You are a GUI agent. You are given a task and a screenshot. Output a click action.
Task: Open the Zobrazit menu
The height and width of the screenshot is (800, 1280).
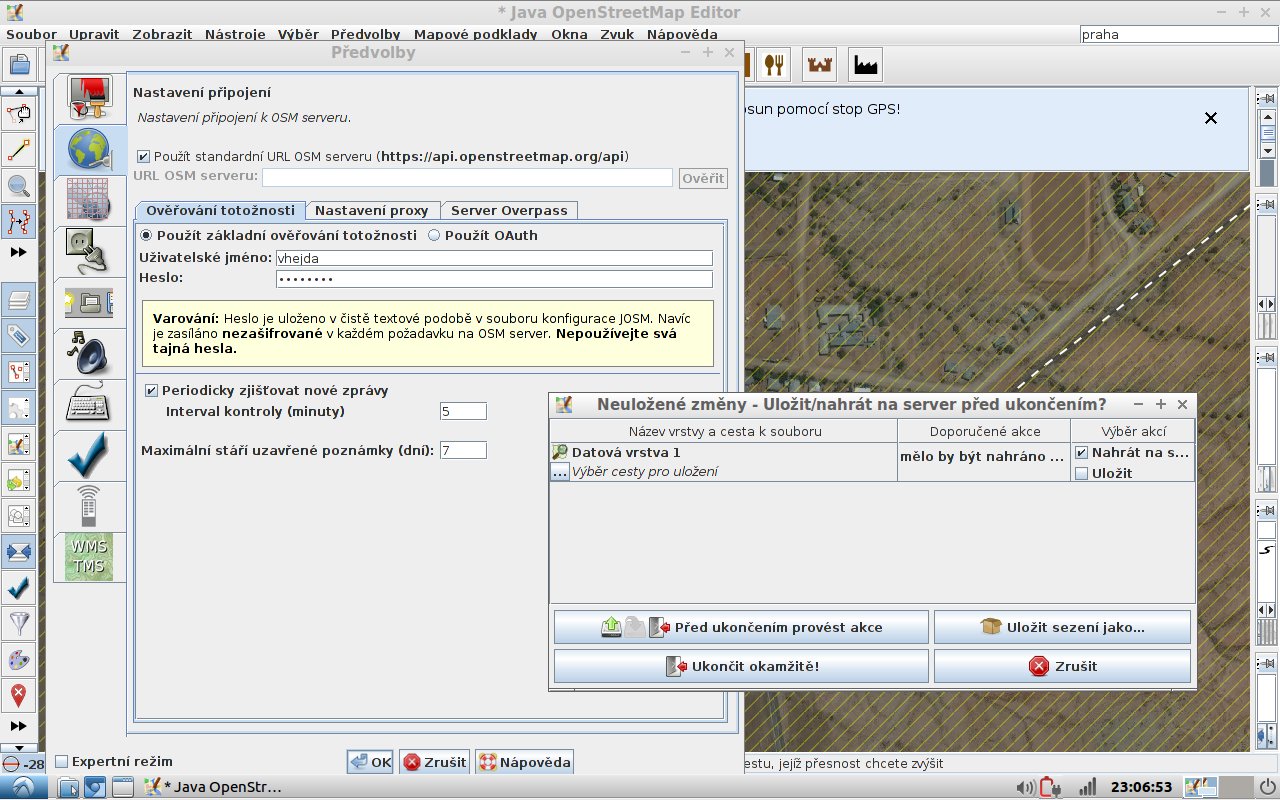tap(162, 34)
